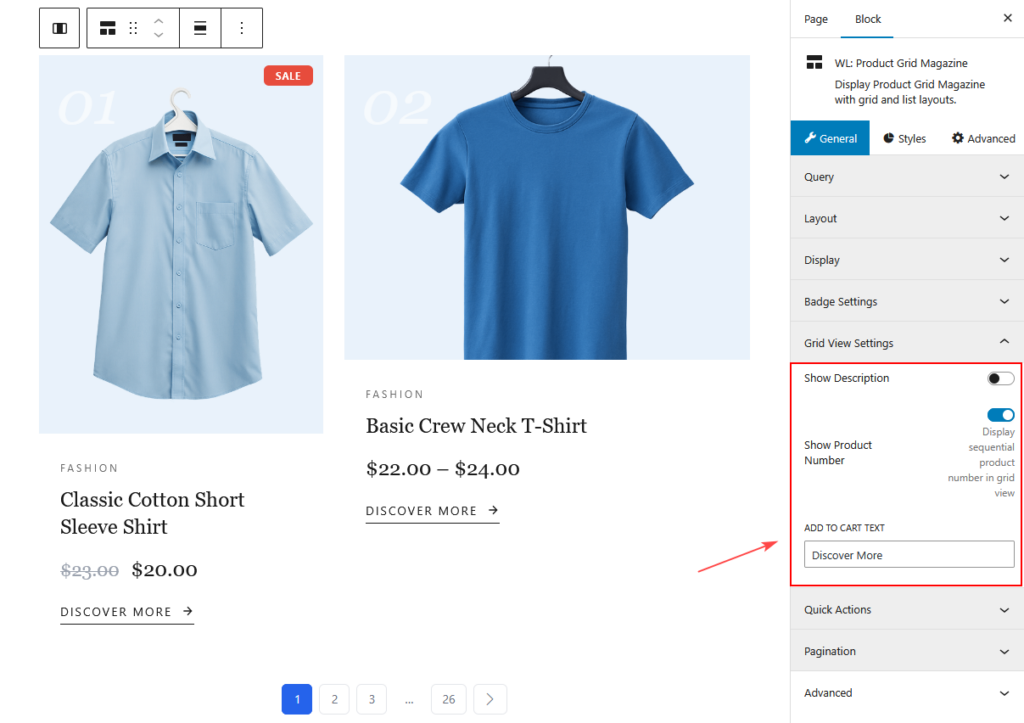This screenshot has width=1024, height=723.
Task: Open the block transform menu icon
Action: [x=107, y=27]
